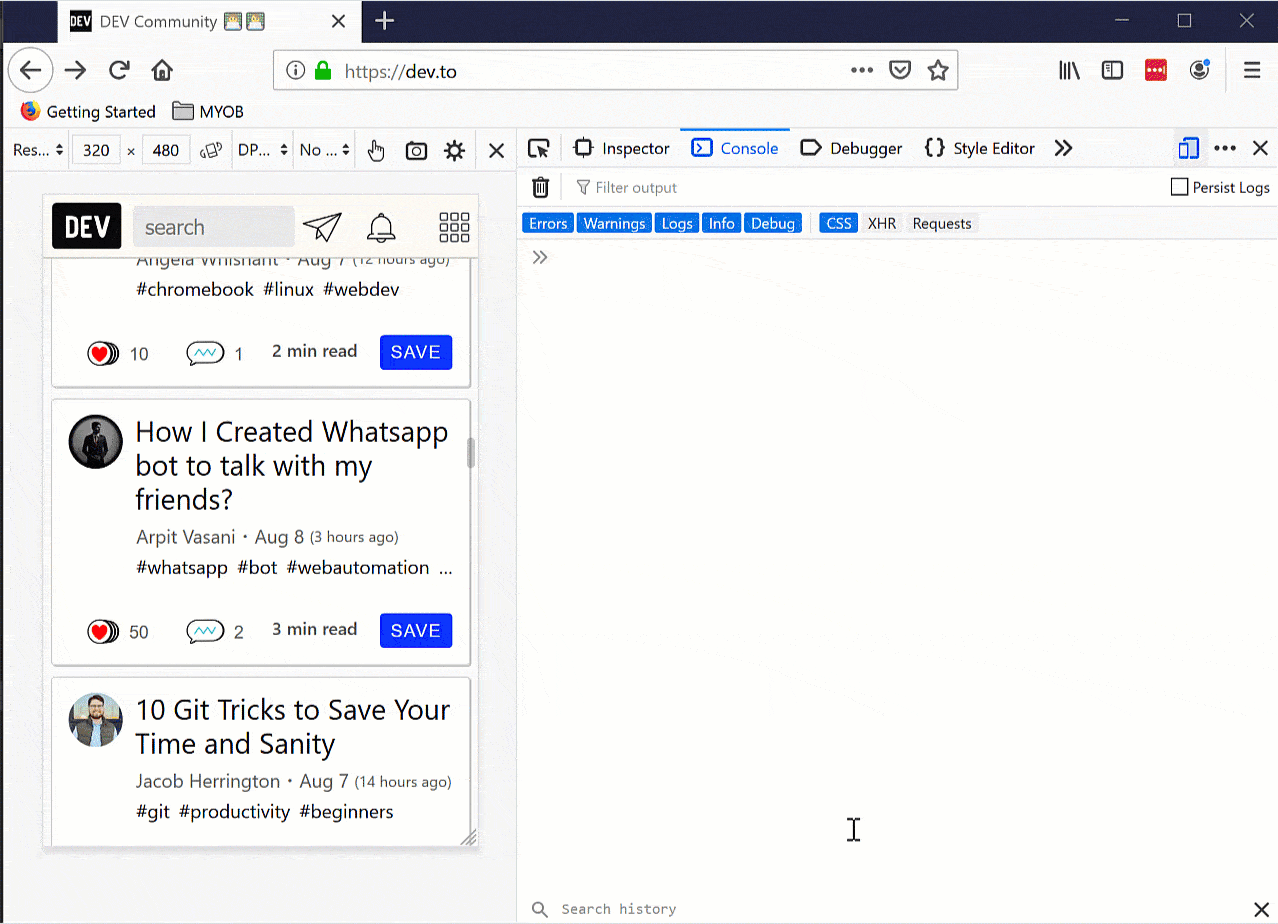This screenshot has width=1278, height=924.
Task: Open the MYOB bookmarks folder
Action: pos(208,111)
